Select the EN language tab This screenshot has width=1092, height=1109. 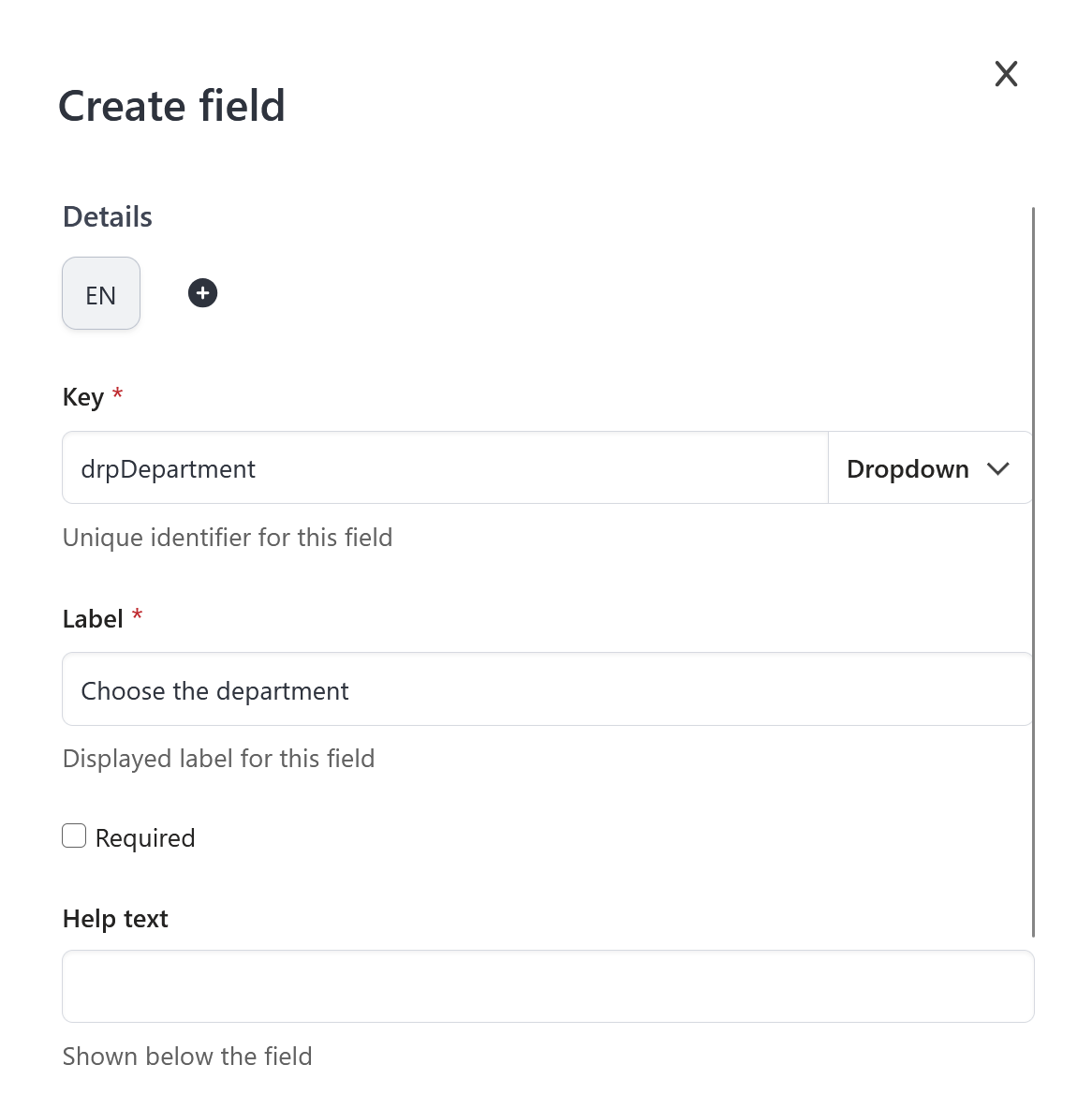click(x=101, y=294)
